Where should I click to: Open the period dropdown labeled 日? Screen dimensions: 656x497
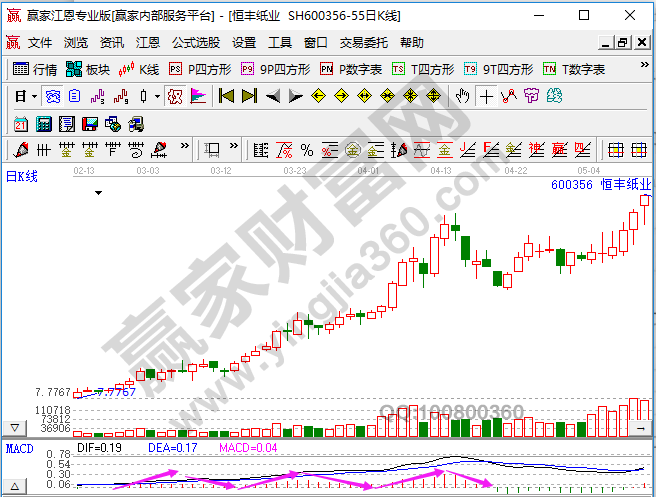24,96
